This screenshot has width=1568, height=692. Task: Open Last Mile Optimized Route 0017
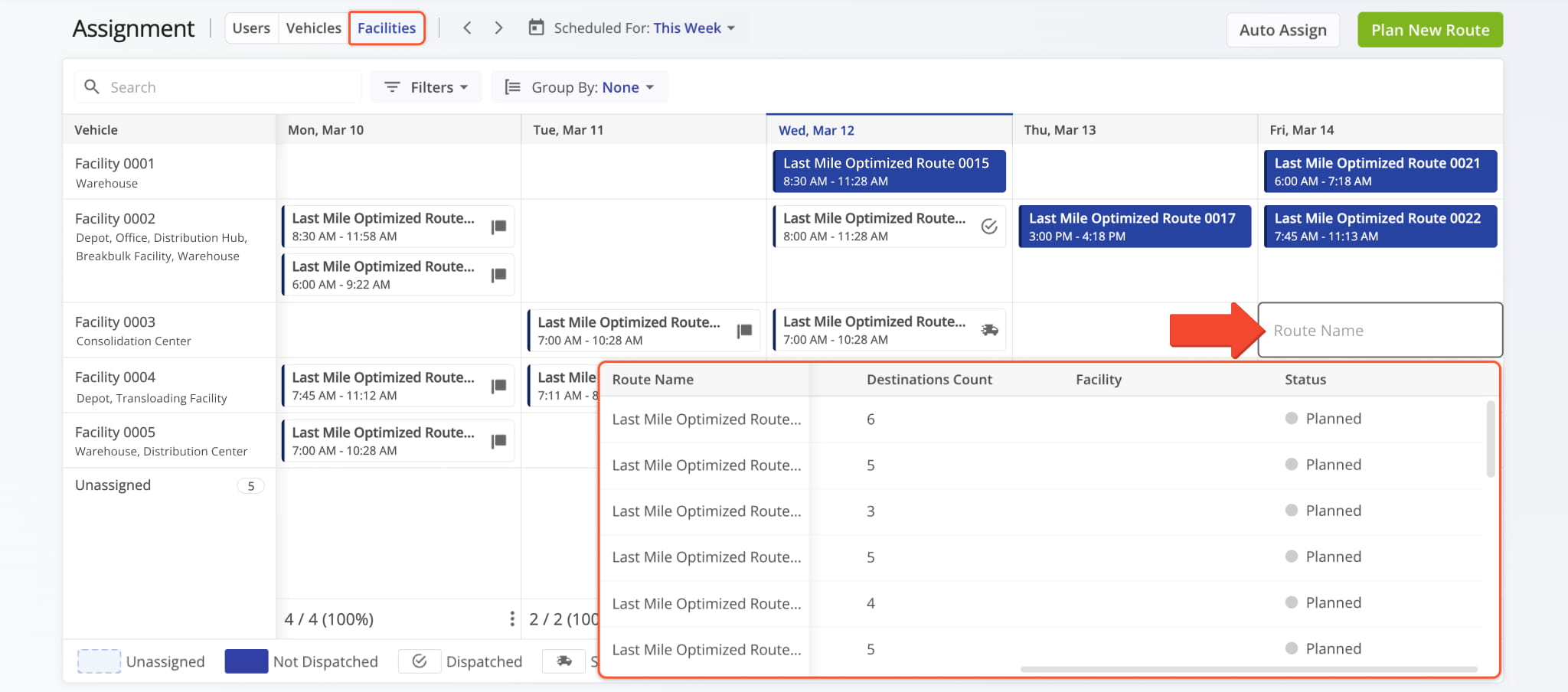tap(1135, 227)
